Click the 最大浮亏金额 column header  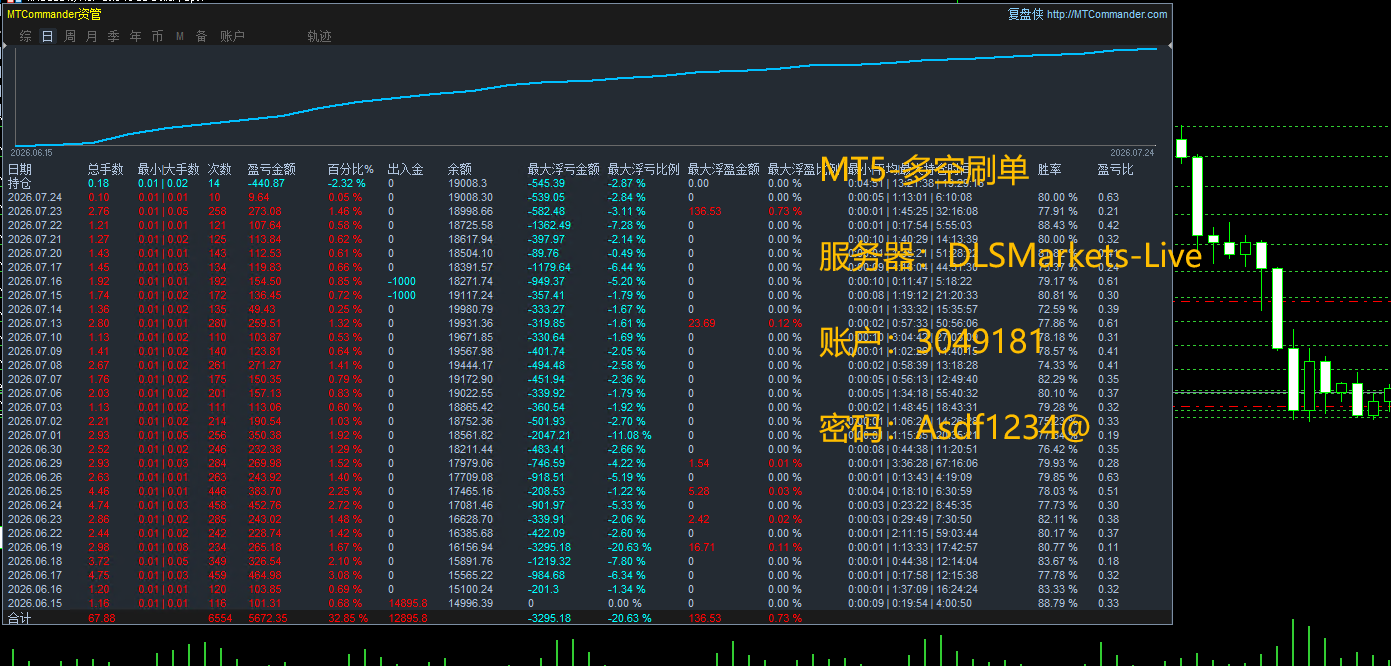coord(564,169)
